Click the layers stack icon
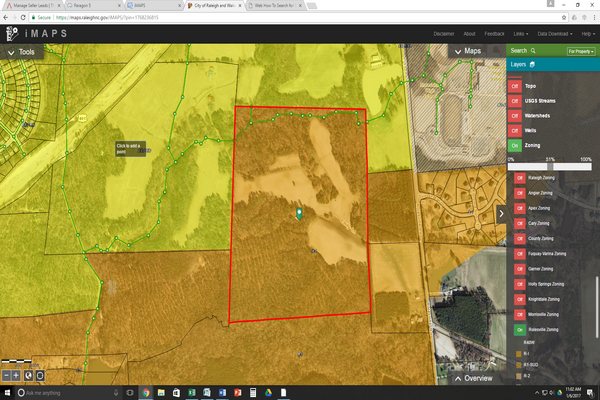Screen dimensions: 600x400 coord(533,65)
